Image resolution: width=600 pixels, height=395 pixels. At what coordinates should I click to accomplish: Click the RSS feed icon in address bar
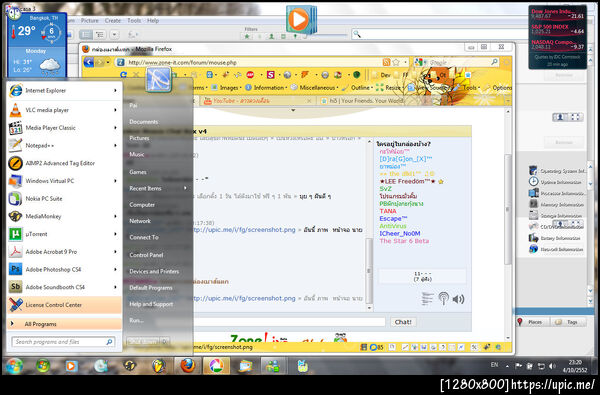pyautogui.click(x=386, y=62)
